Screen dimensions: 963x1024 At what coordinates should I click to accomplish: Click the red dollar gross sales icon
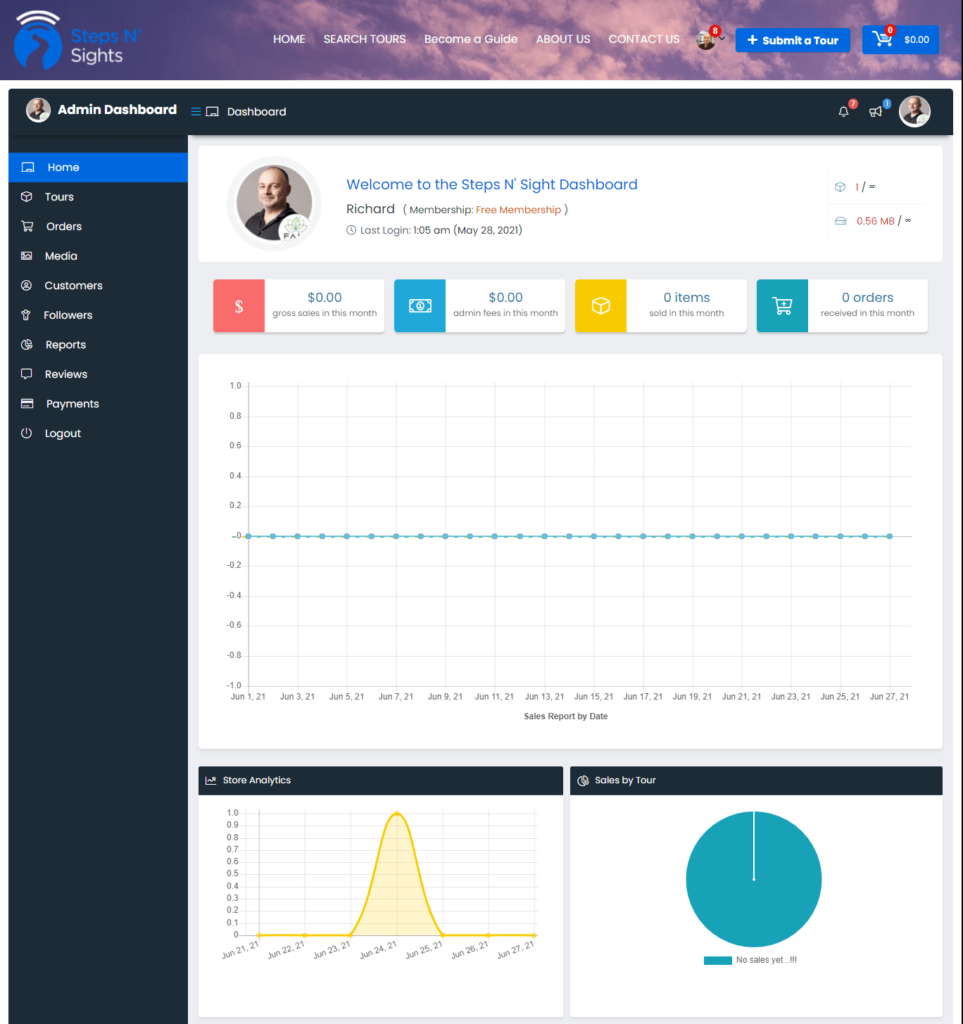coord(239,306)
